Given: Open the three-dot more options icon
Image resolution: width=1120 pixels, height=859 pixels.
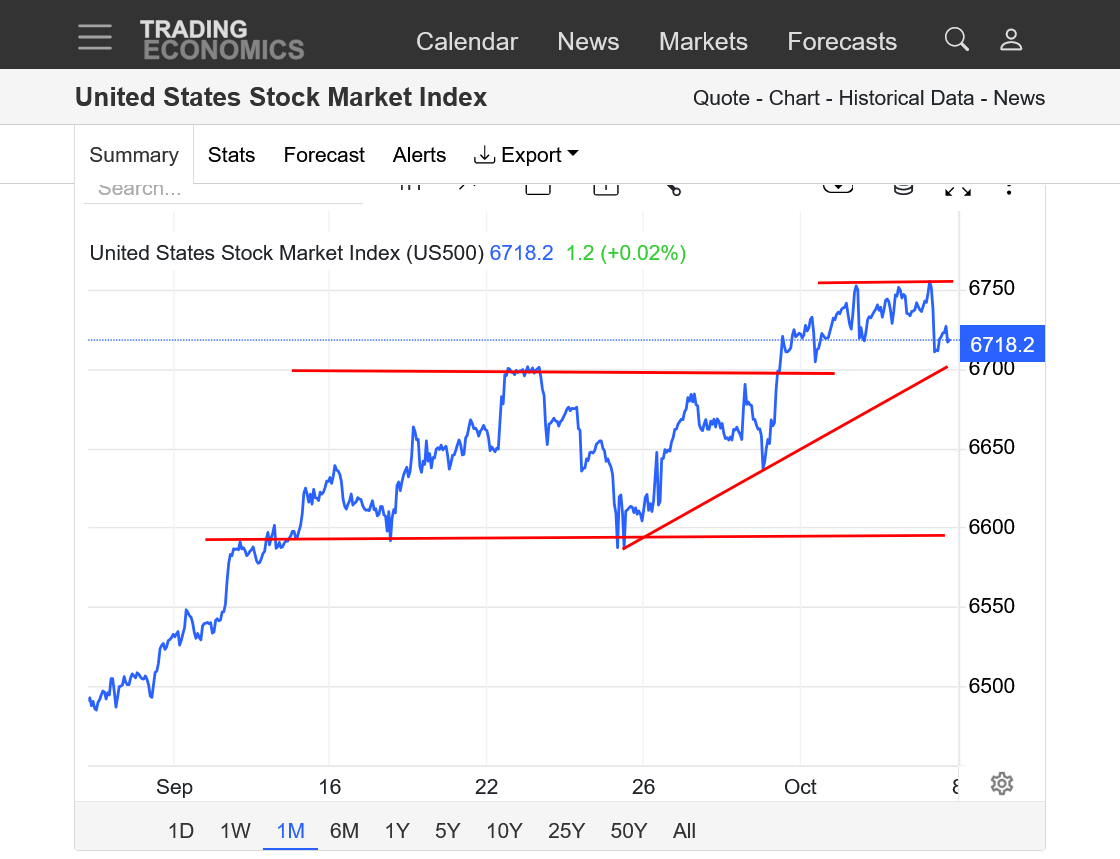Looking at the screenshot, I should pos(1009,188).
